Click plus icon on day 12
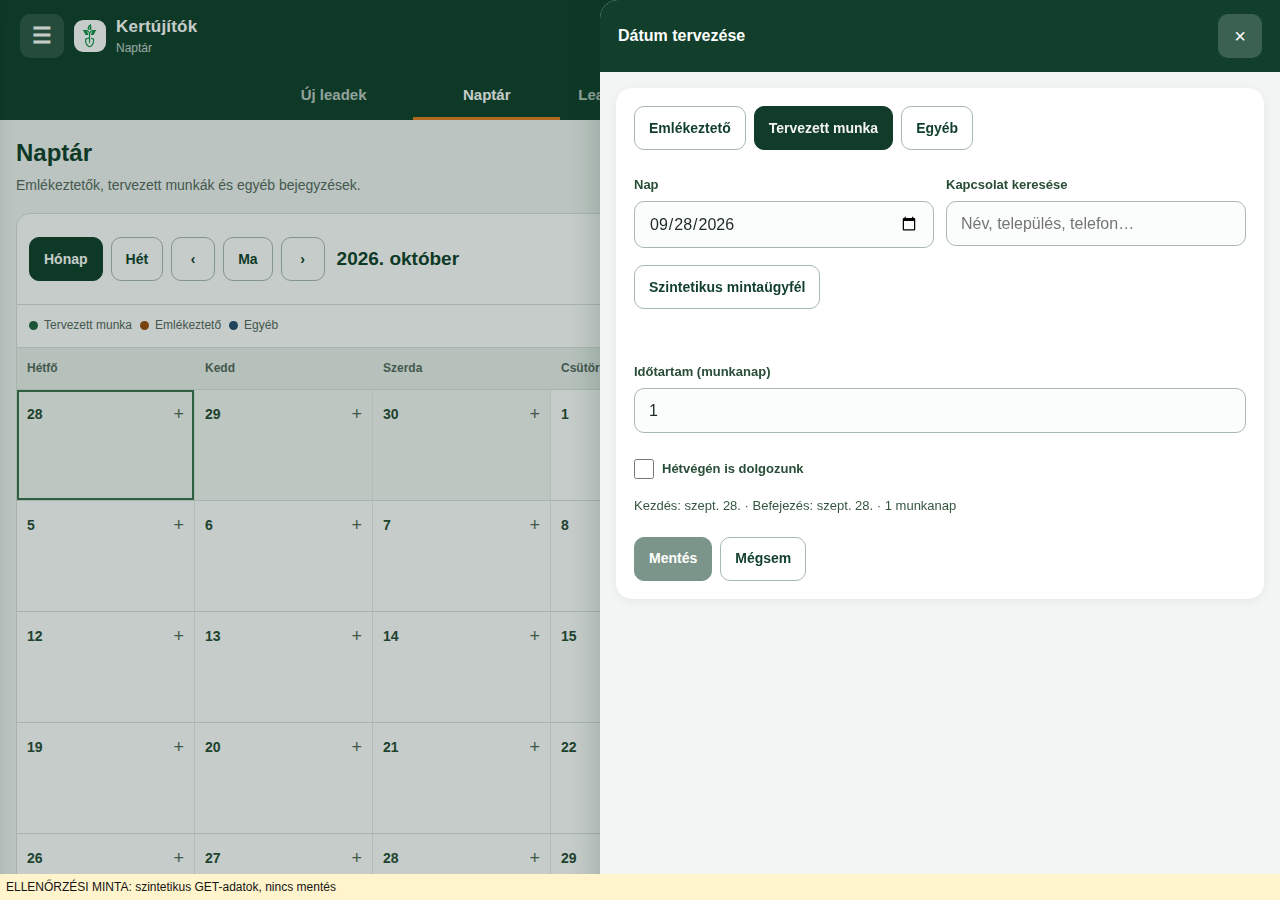This screenshot has height=900, width=1280. (x=178, y=635)
